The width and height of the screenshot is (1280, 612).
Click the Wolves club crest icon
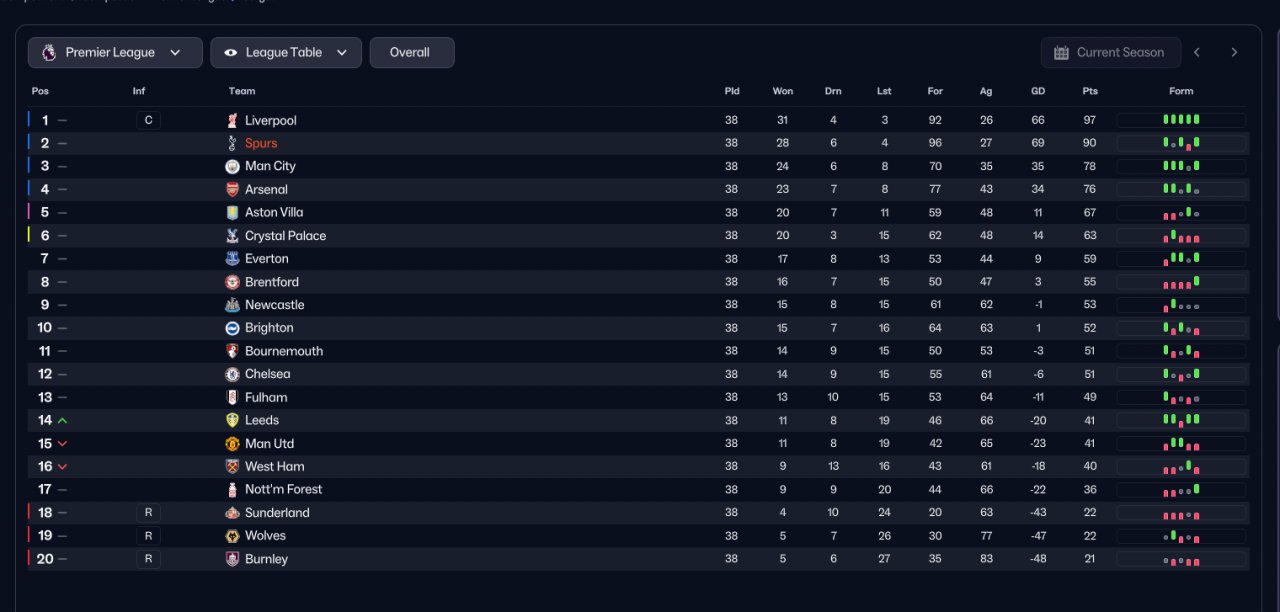[232, 536]
